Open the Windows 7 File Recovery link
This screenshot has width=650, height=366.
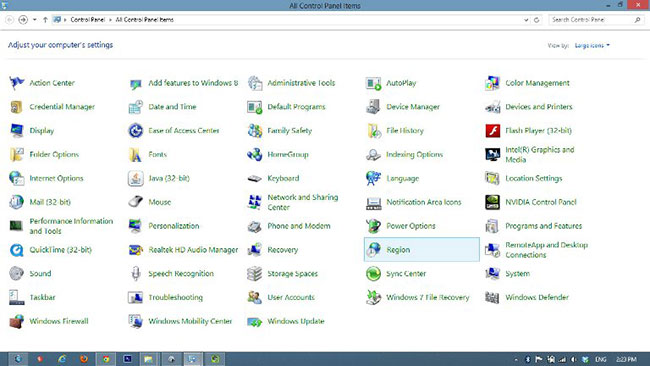[x=427, y=297]
